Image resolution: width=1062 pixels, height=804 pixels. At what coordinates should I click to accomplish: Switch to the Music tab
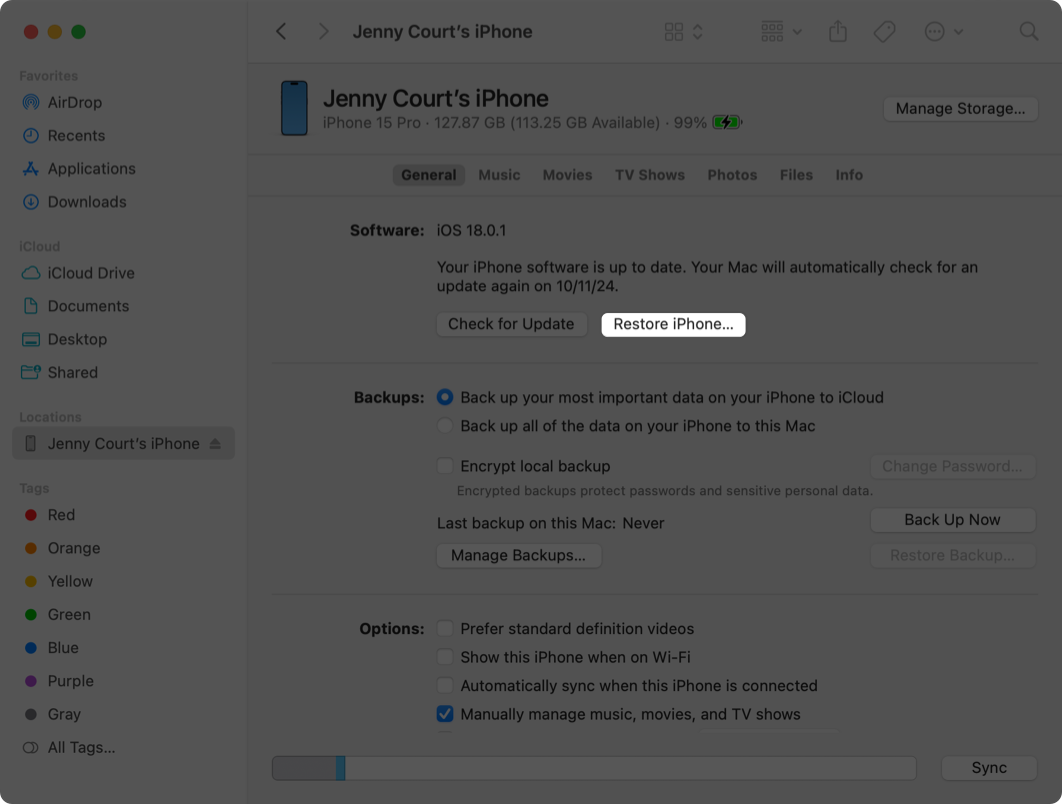pos(499,175)
